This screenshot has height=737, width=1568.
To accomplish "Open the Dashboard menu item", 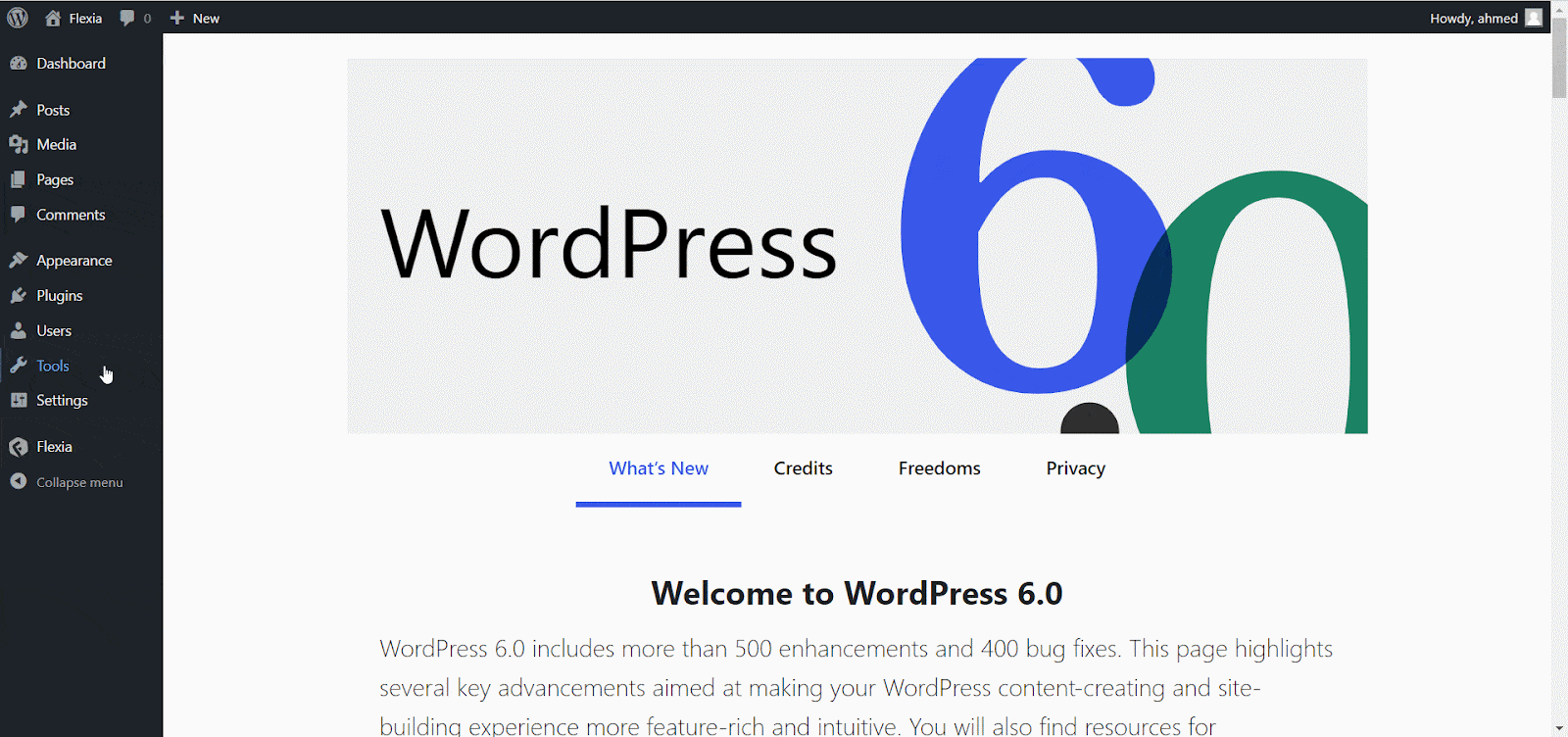I will 71,63.
